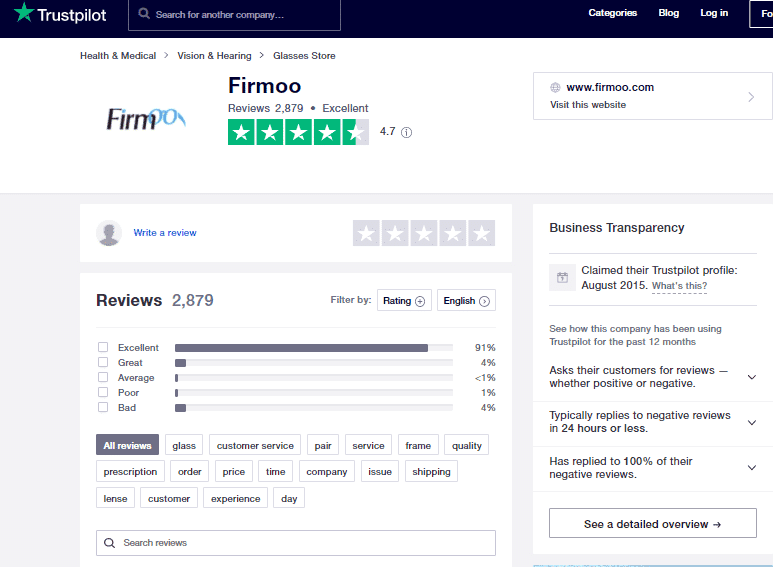Click the rating info icon beside 4.7
The height and width of the screenshot is (567, 773).
tap(406, 132)
